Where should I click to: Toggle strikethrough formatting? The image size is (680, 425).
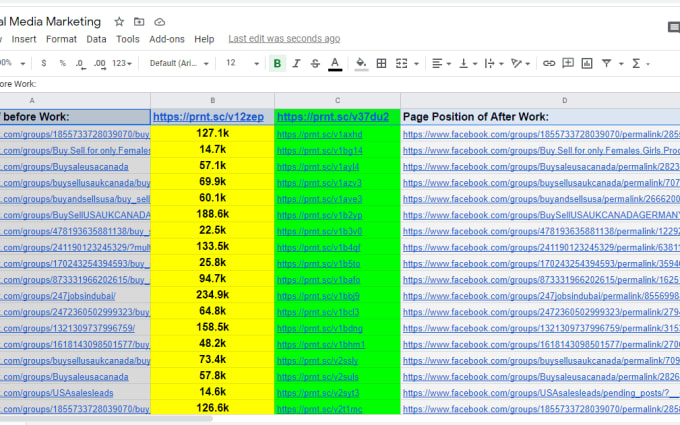point(315,64)
